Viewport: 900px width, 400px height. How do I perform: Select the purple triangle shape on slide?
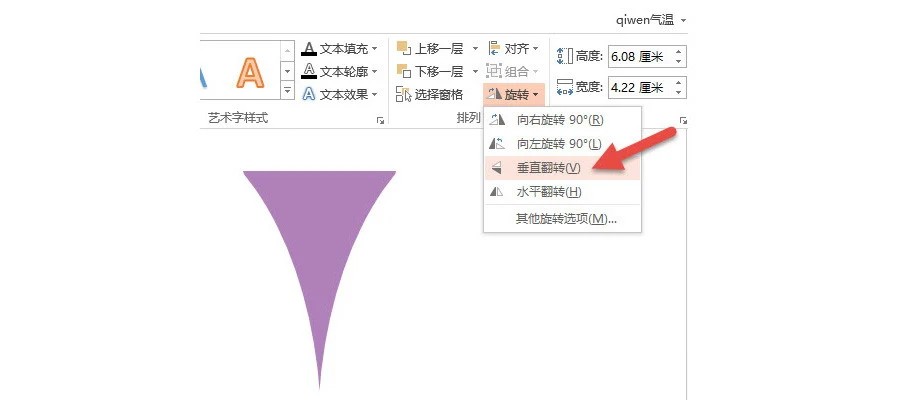(319, 240)
